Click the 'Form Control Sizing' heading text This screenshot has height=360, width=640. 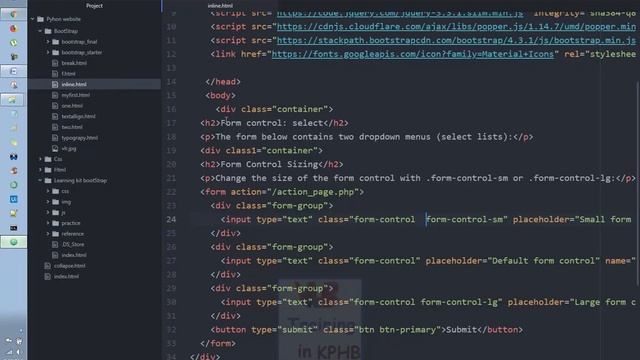269,164
